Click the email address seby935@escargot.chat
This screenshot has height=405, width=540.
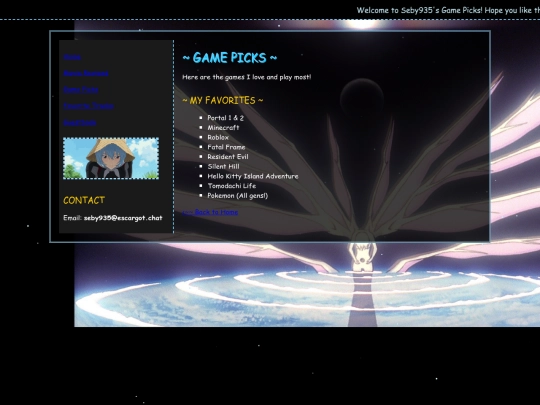(x=123, y=218)
